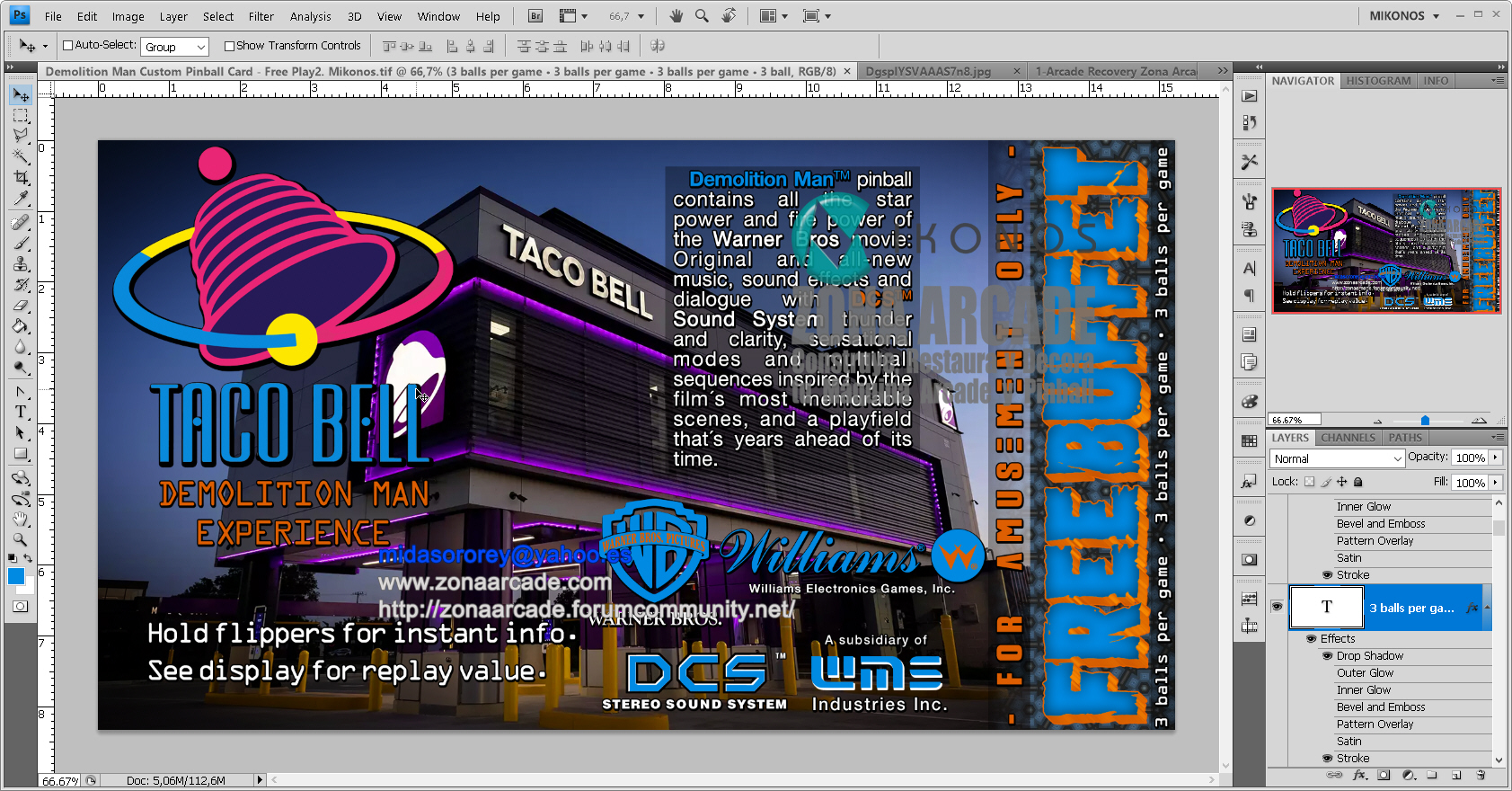Select the Eyedropper tool
The height and width of the screenshot is (791, 1512).
(x=21, y=199)
